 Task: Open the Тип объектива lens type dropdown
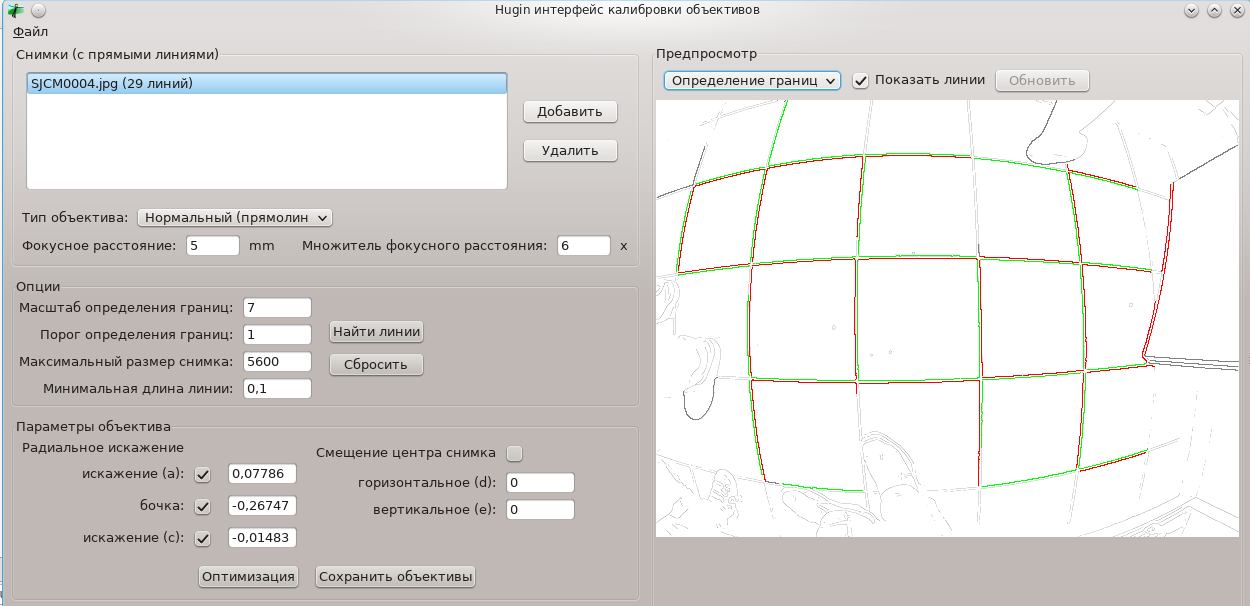234,217
